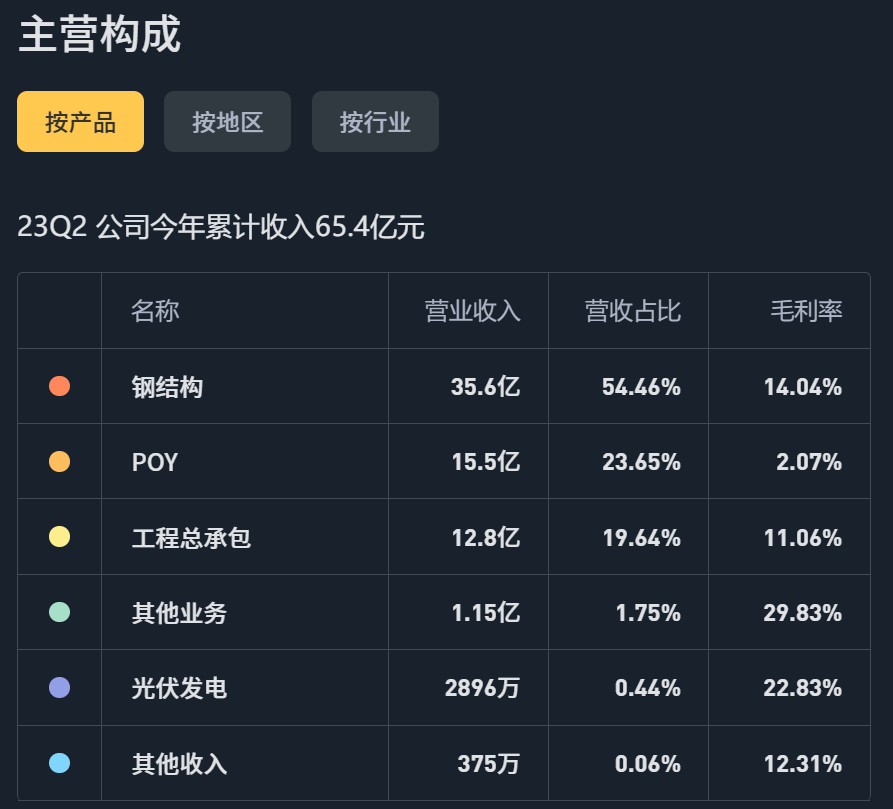Click the 营业收入 column header
893x809 pixels.
[472, 311]
